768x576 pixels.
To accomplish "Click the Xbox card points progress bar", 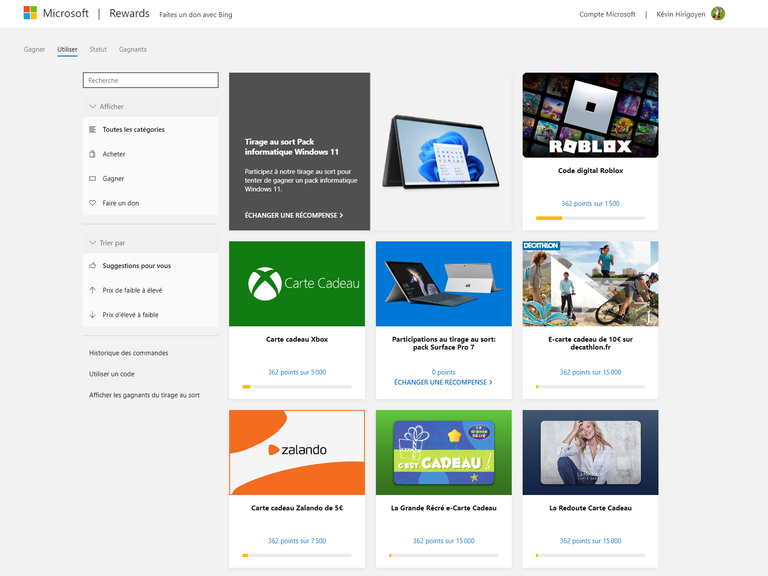I will pos(297,387).
